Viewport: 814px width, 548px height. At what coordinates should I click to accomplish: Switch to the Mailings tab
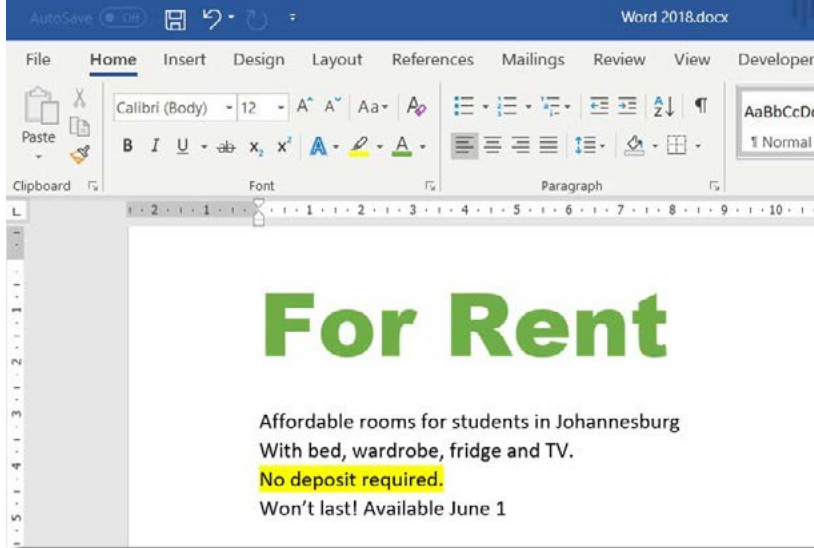(533, 60)
